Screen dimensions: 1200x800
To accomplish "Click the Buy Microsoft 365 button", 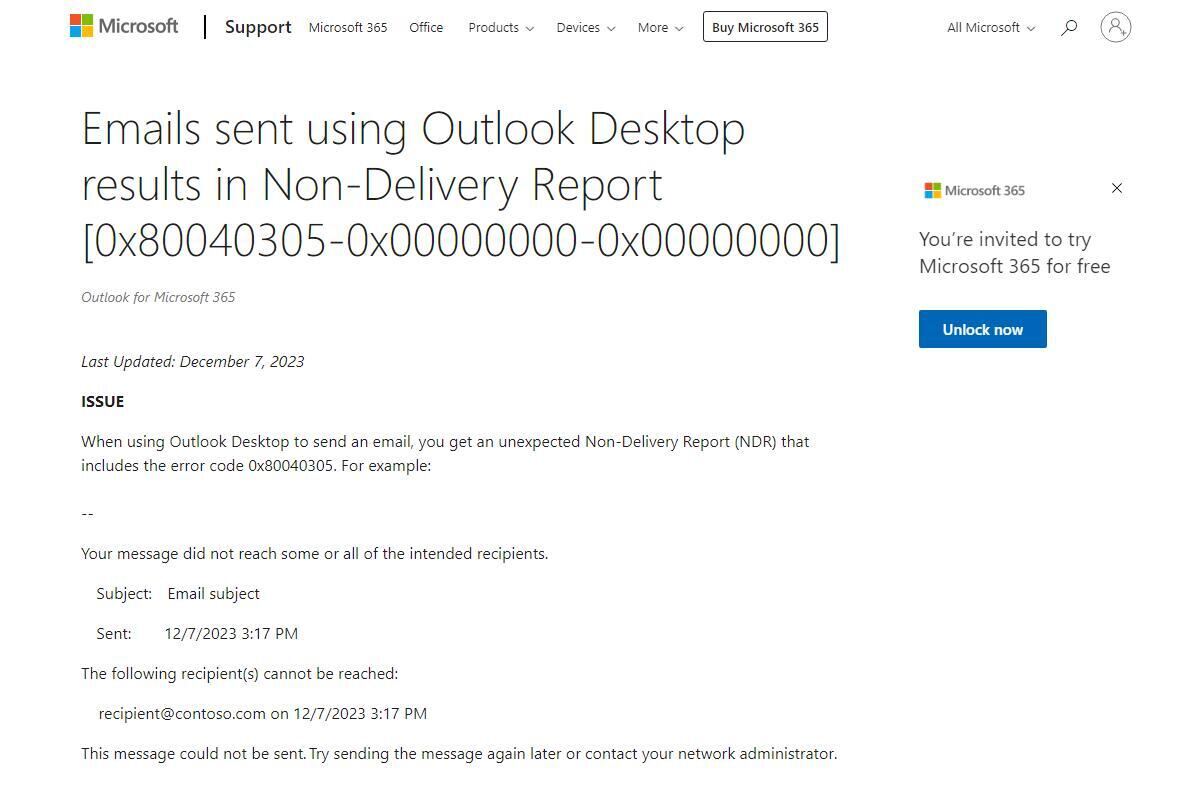I will pyautogui.click(x=765, y=27).
